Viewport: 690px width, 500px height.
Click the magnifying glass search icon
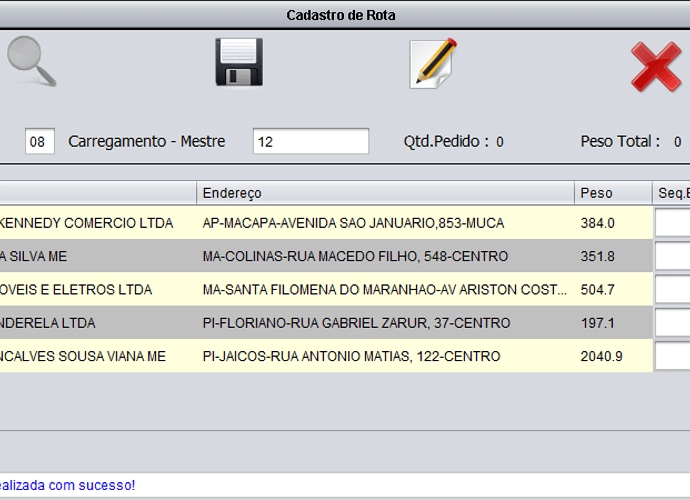pos(32,61)
